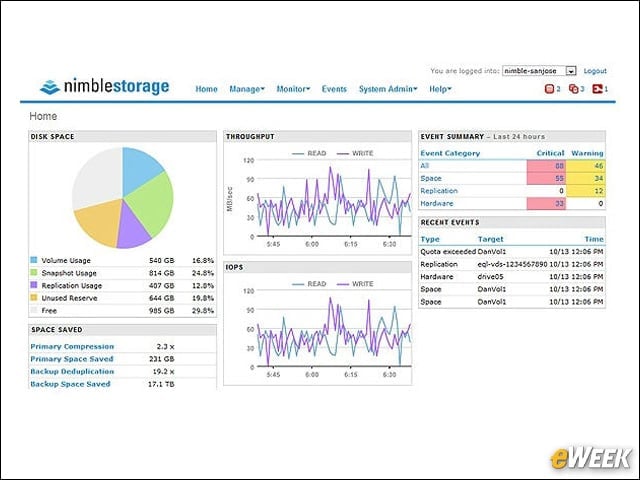640x480 pixels.
Task: Open the Primary Compression link
Action: (x=72, y=347)
